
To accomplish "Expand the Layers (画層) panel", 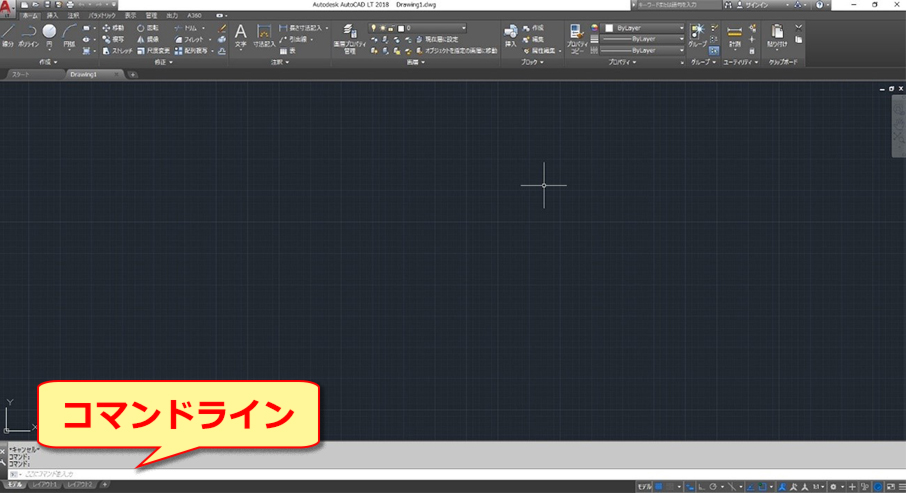I will click(415, 62).
